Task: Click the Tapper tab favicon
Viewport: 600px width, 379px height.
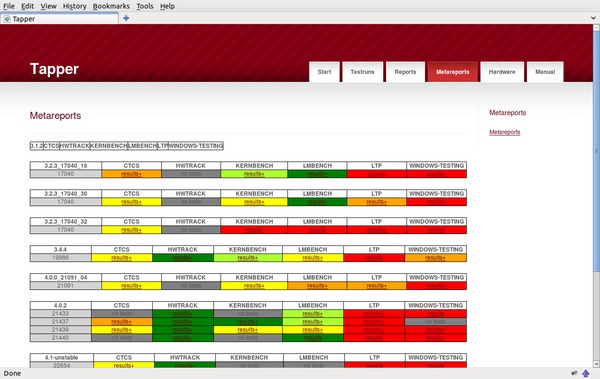Action: (7, 19)
